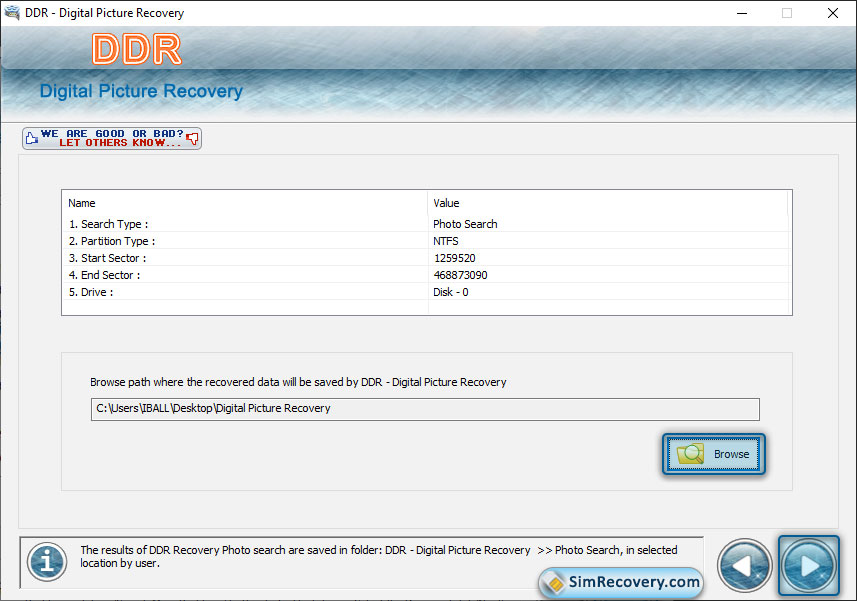Click the 'Disk - 0' drive value
This screenshot has height=601, width=857.
point(450,292)
